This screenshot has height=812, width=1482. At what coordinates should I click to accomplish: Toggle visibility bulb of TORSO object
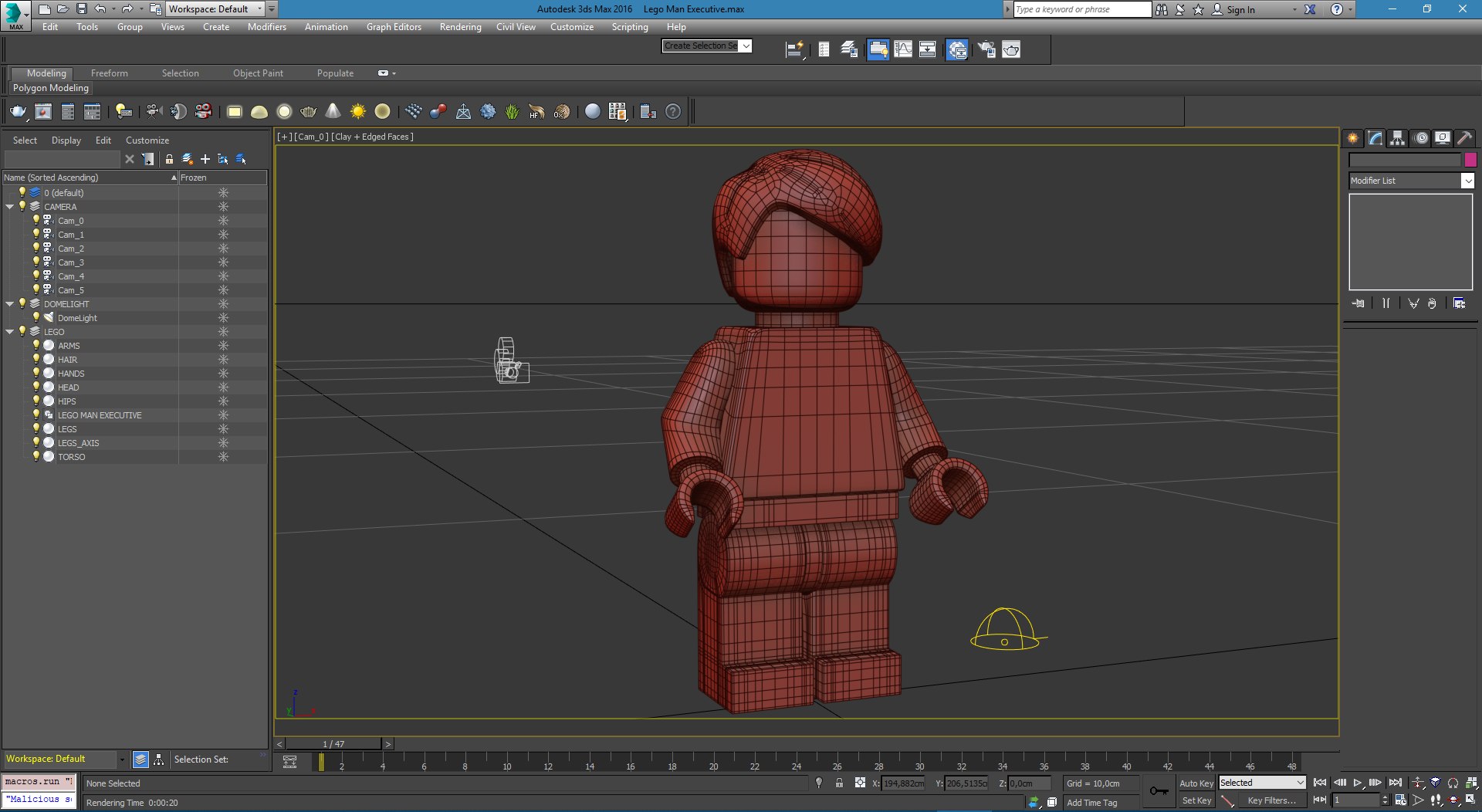click(x=36, y=456)
